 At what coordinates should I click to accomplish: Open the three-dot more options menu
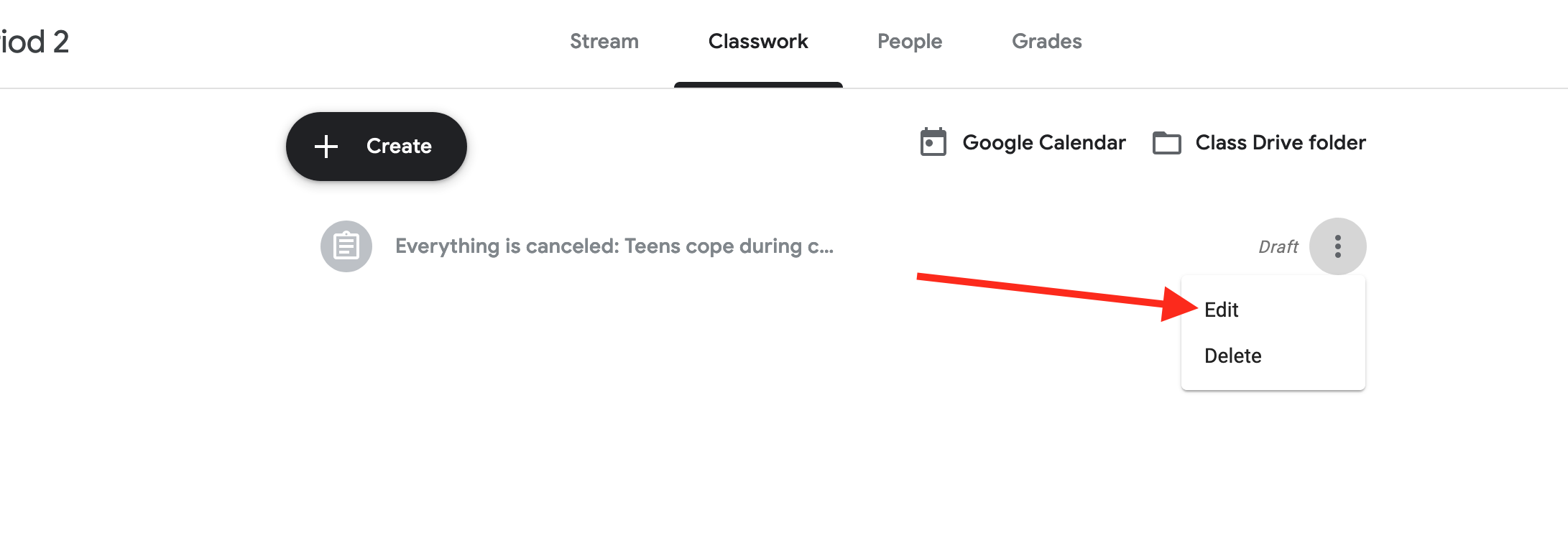click(x=1337, y=246)
